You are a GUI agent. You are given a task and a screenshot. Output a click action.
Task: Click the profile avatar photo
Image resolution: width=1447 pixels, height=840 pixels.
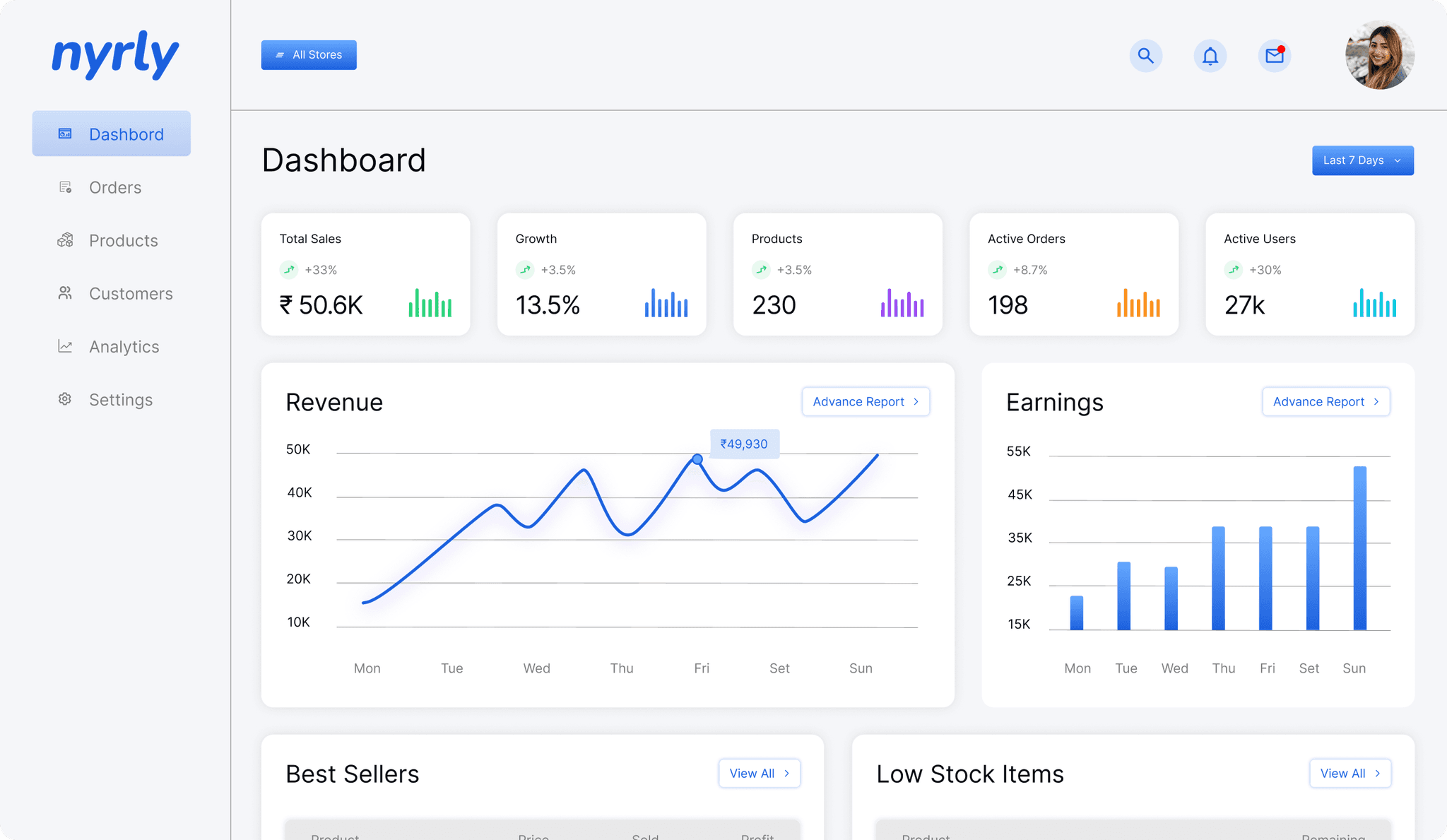(1378, 55)
